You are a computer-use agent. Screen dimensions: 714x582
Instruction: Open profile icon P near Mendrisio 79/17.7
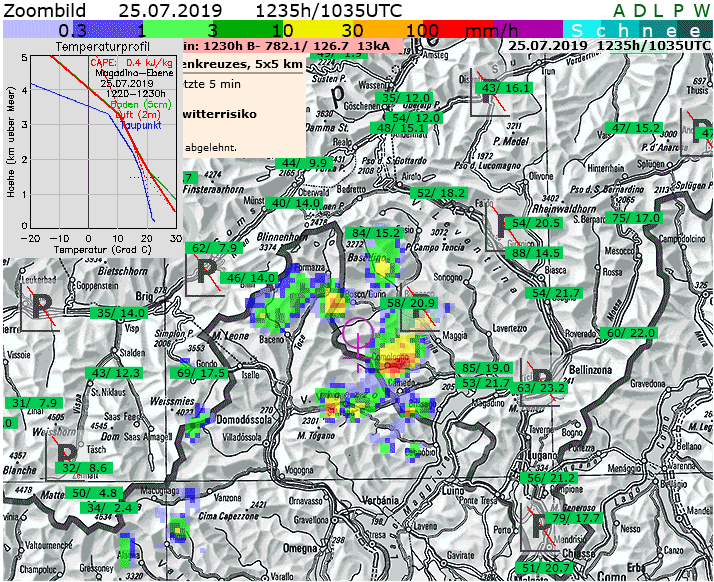point(539,527)
